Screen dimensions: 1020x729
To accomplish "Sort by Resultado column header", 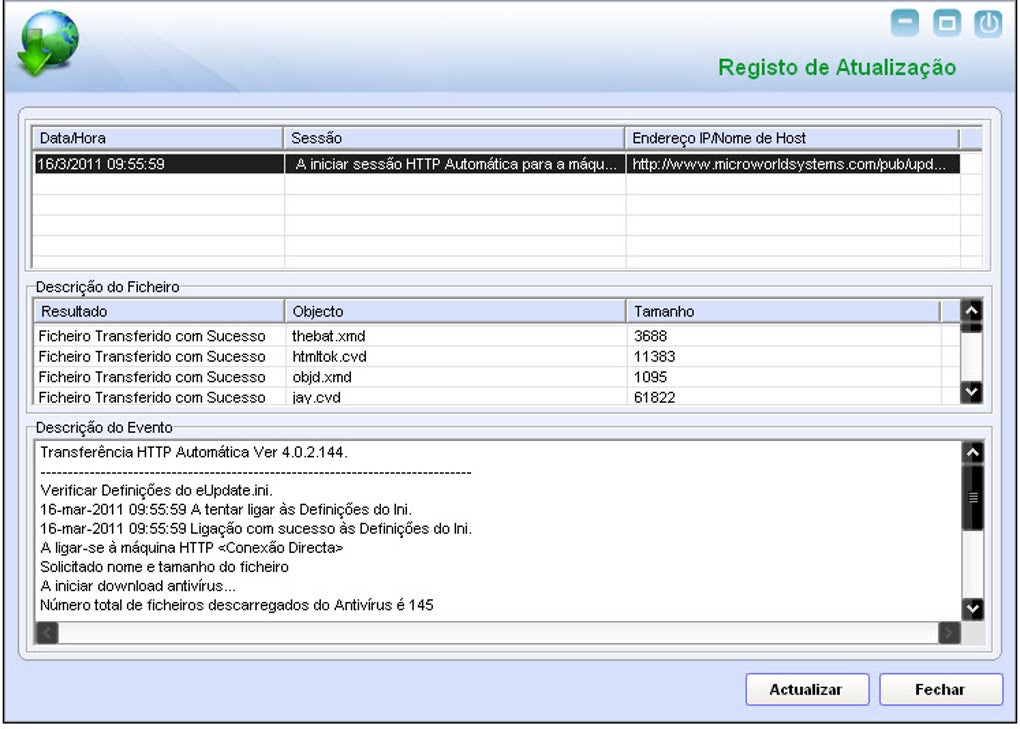I will tap(159, 311).
